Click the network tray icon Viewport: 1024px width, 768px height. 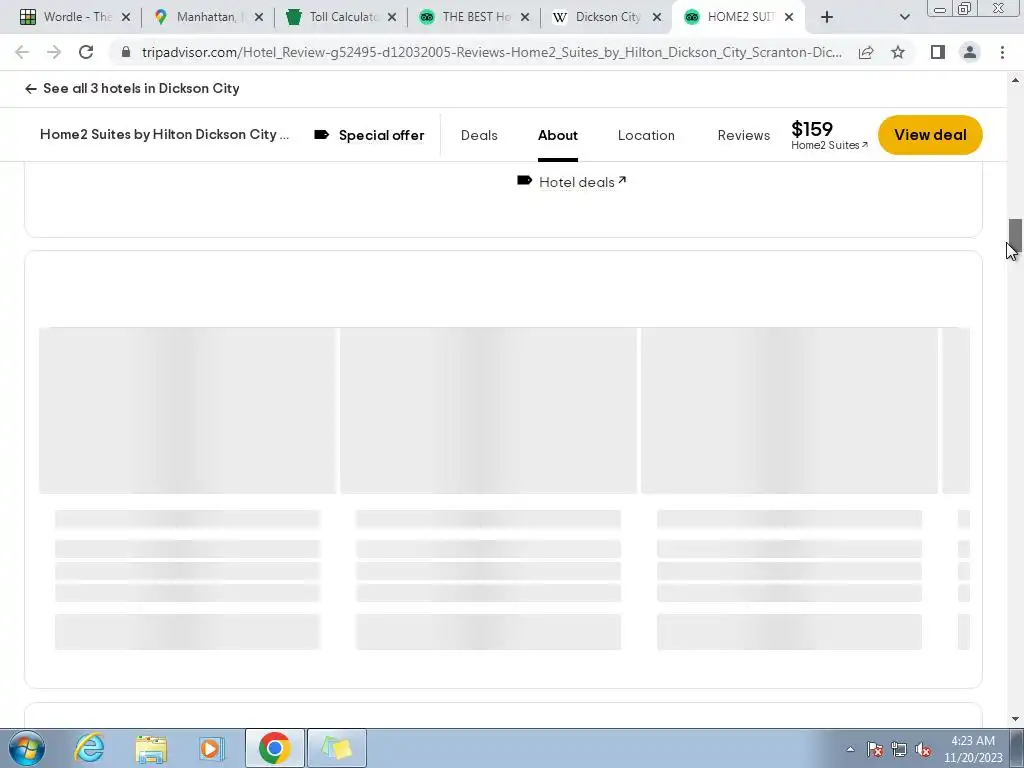pyautogui.click(x=899, y=750)
